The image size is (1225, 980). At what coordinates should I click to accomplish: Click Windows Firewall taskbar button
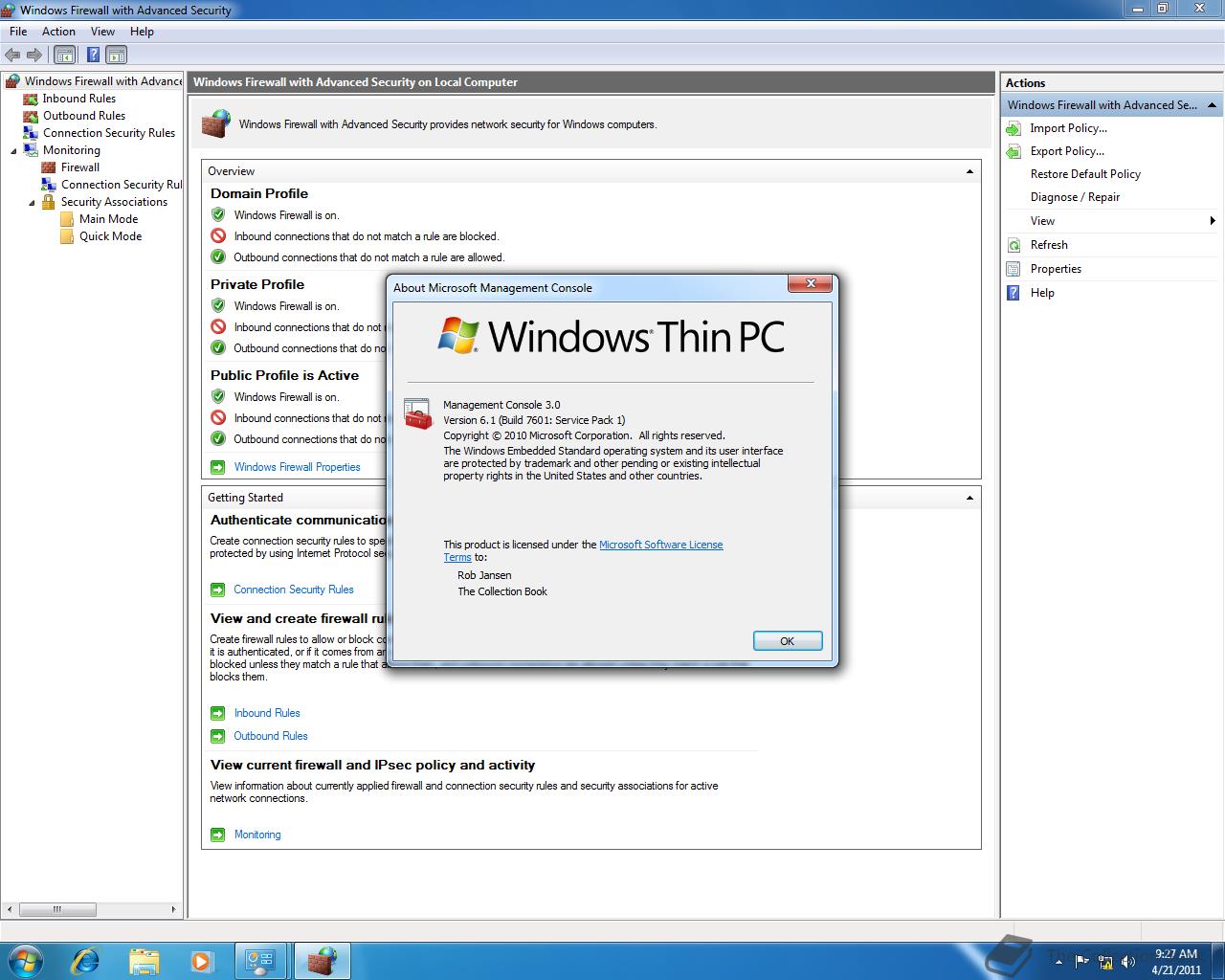[322, 961]
